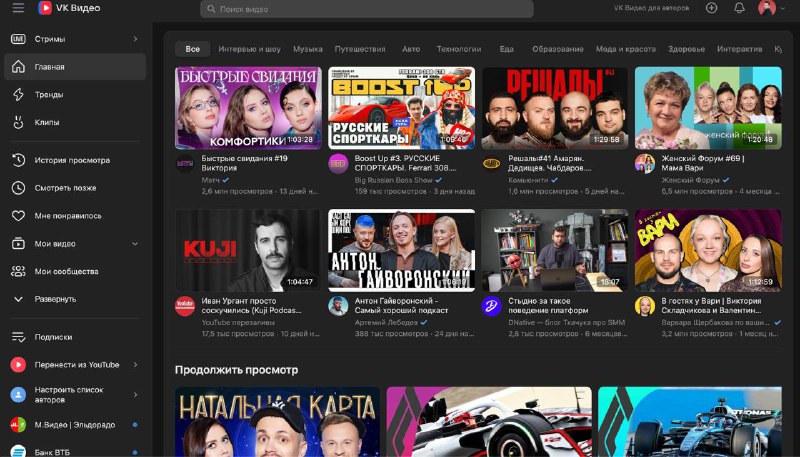This screenshot has height=457, width=800.
Task: Click the VK Видео logo
Action: point(69,8)
